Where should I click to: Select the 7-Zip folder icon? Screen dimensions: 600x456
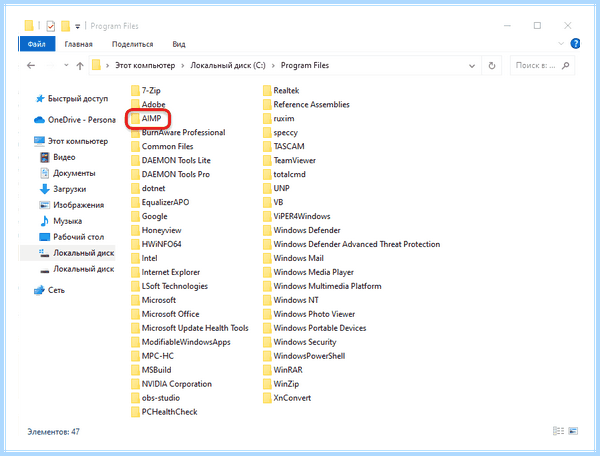135,91
